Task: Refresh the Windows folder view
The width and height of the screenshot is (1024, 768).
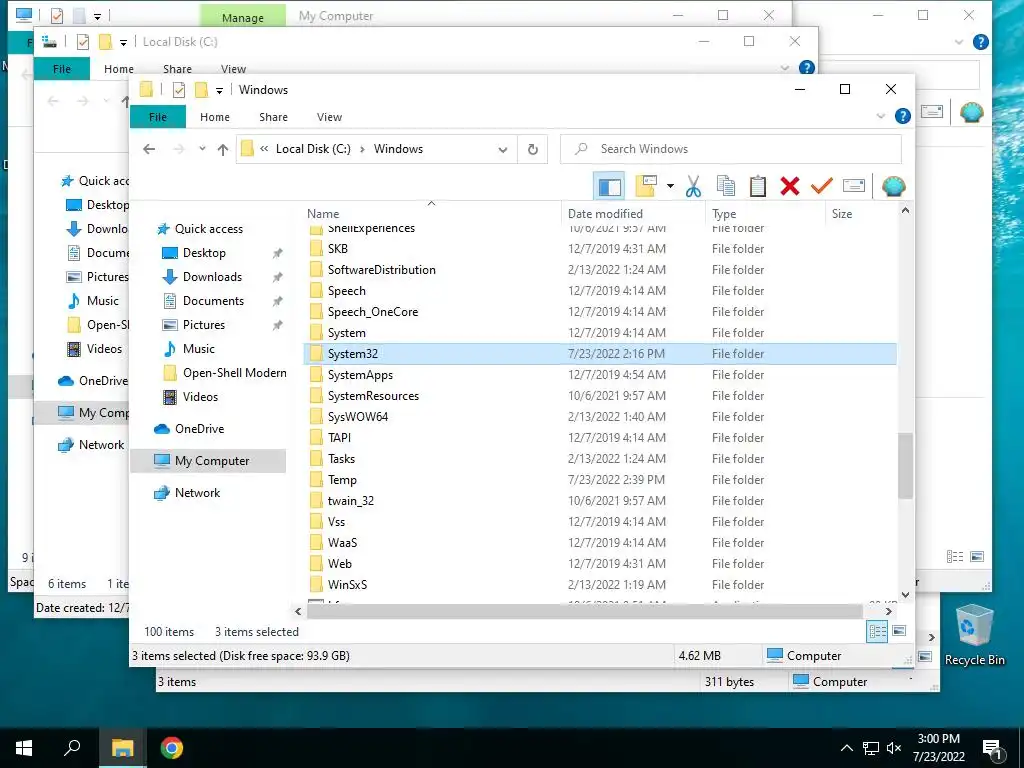Action: (533, 150)
